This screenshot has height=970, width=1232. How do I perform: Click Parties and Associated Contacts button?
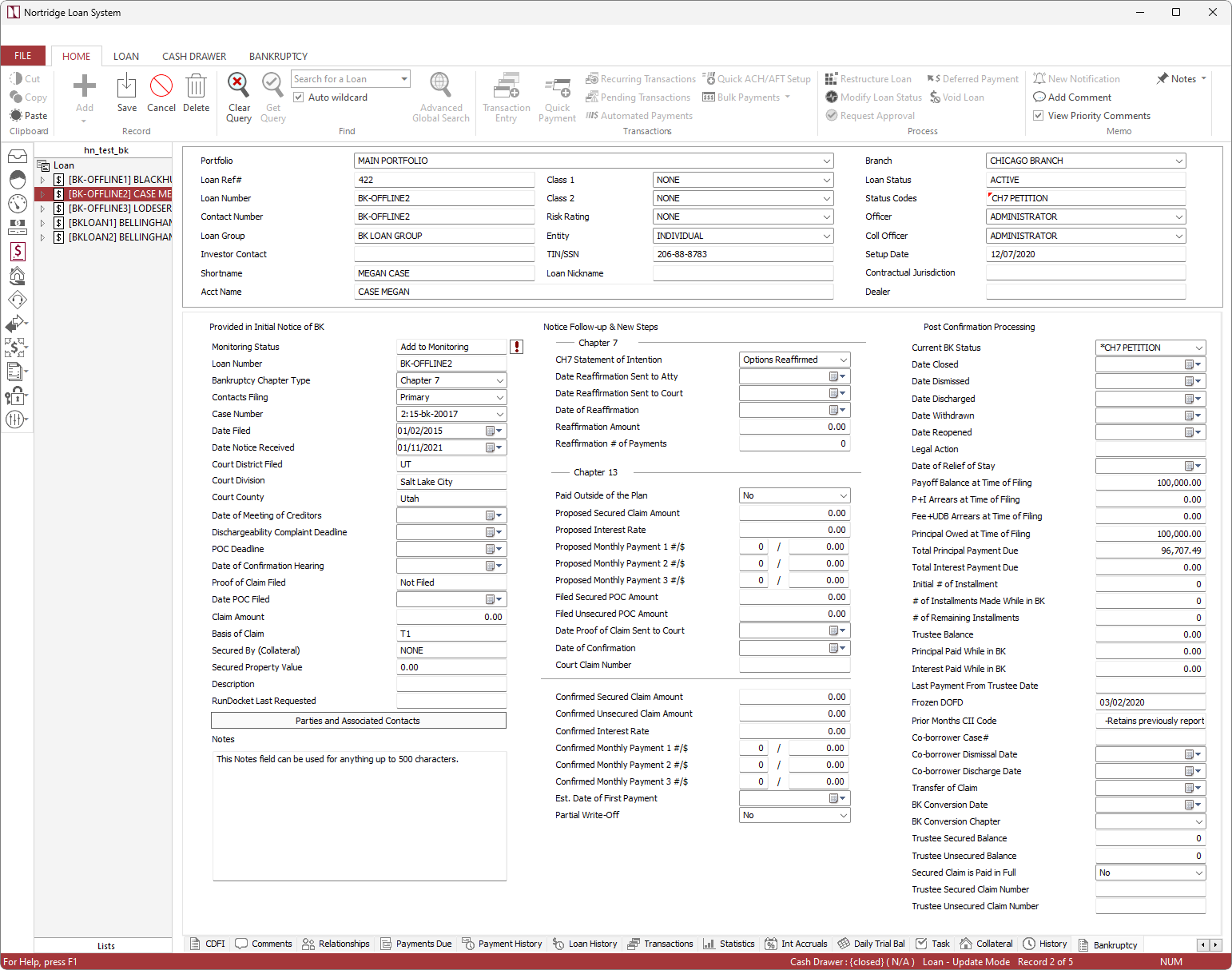click(x=358, y=721)
